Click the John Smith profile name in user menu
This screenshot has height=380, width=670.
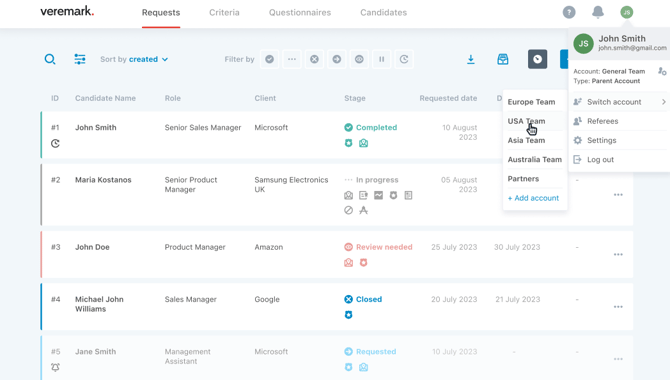(x=622, y=38)
